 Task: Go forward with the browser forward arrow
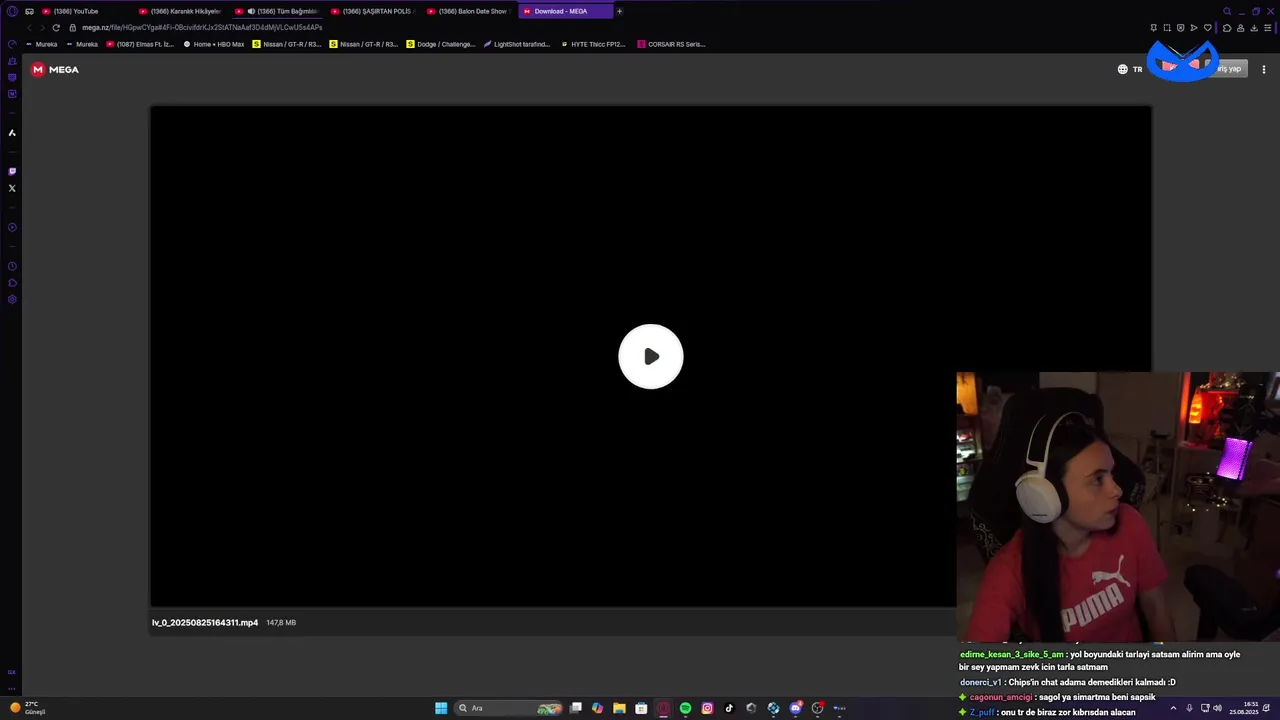pos(42,28)
